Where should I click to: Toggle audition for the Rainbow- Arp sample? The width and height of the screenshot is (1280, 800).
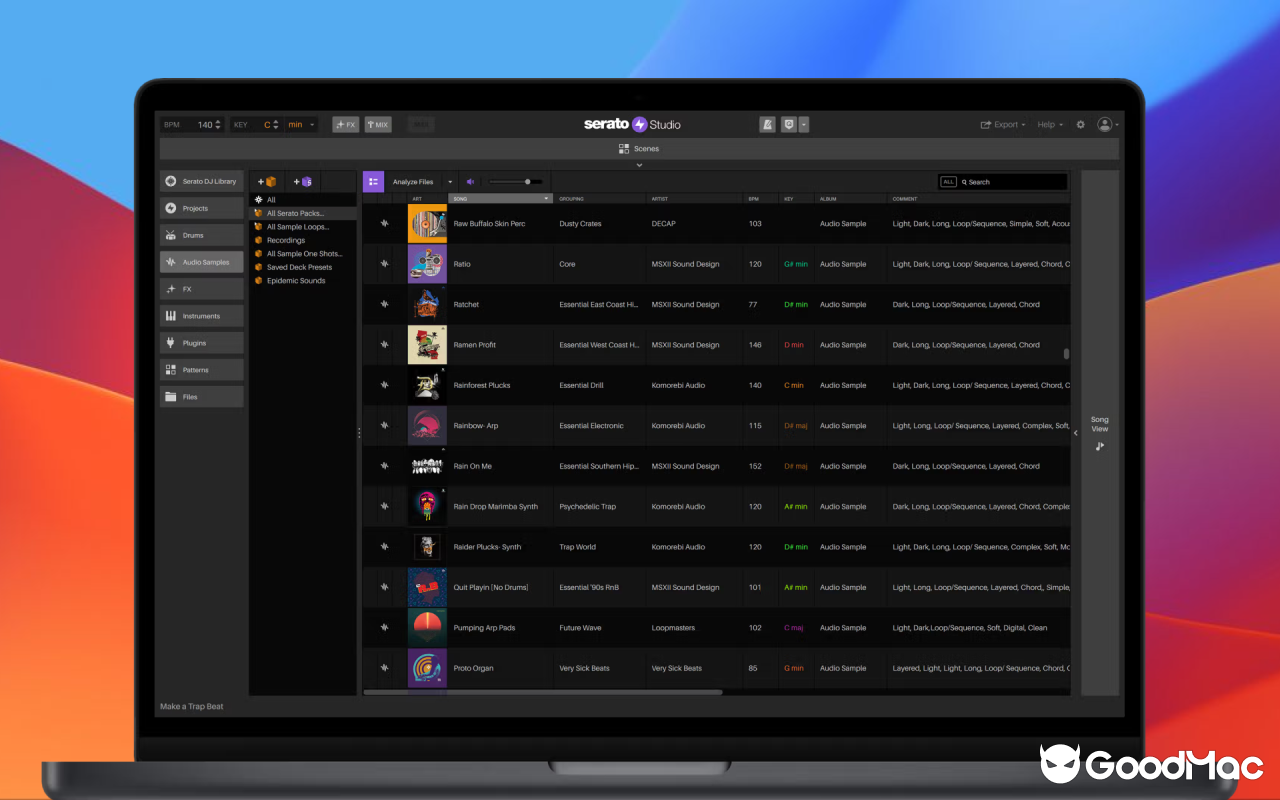click(x=384, y=425)
